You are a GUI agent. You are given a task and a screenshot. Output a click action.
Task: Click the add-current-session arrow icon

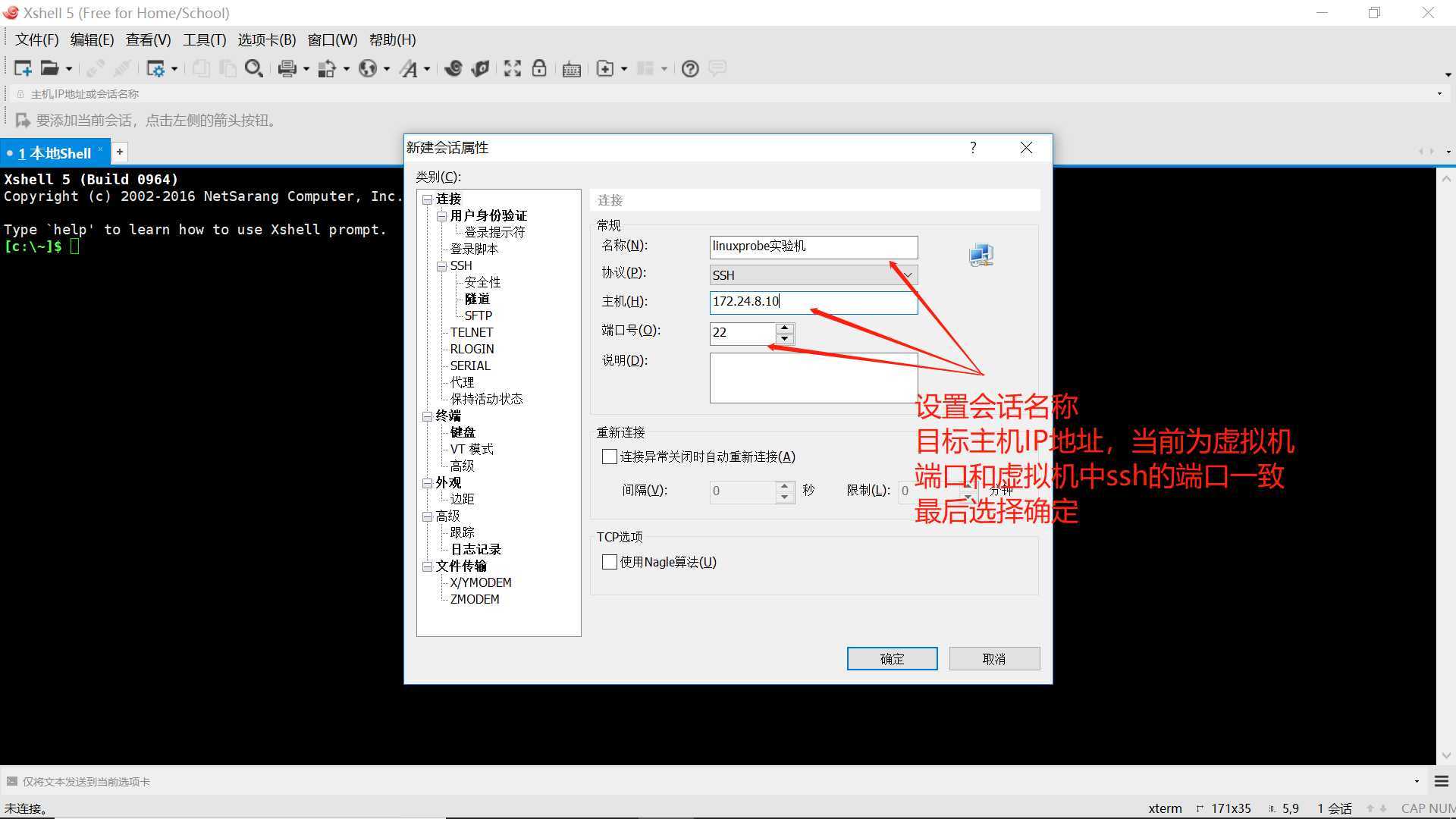(x=23, y=121)
